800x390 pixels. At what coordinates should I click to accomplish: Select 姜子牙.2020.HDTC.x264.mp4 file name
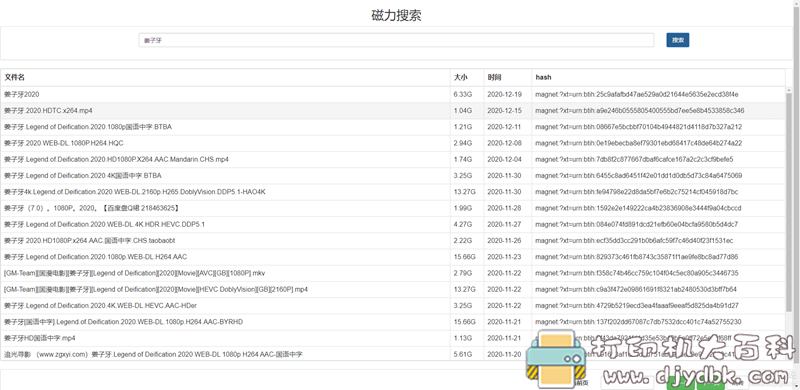click(48, 111)
